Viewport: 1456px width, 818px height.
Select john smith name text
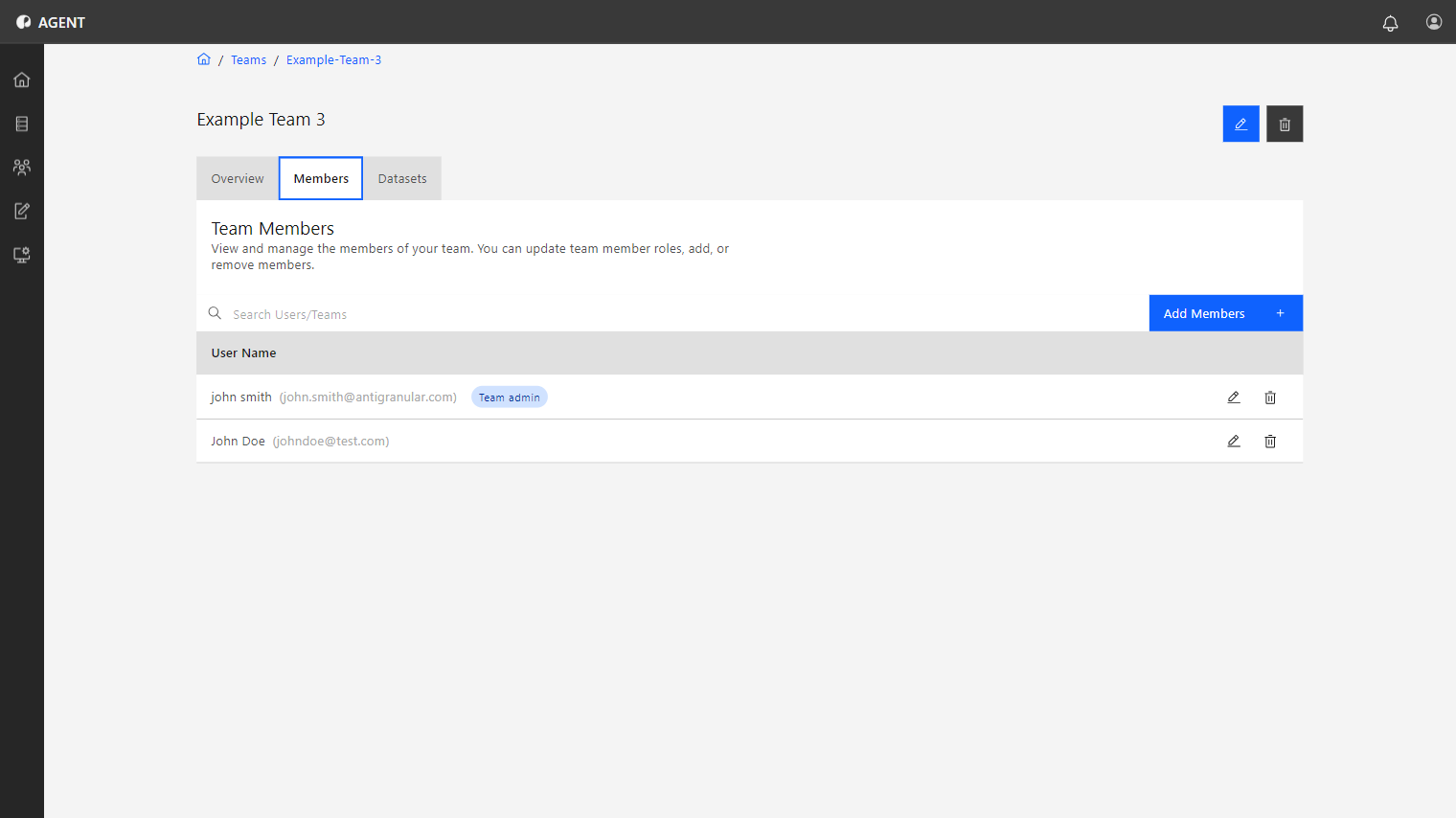[241, 397]
